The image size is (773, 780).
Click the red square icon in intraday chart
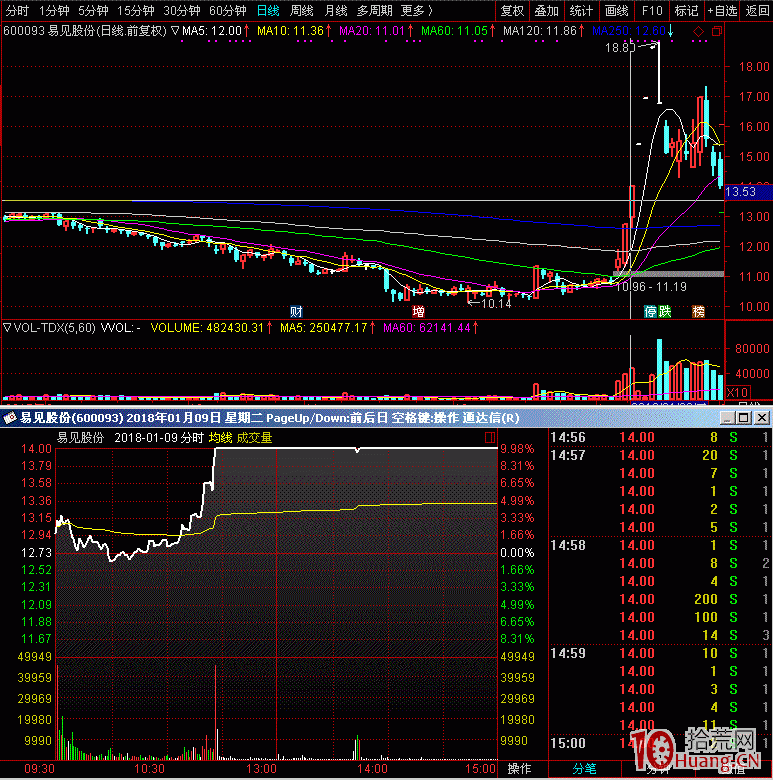(x=490, y=438)
